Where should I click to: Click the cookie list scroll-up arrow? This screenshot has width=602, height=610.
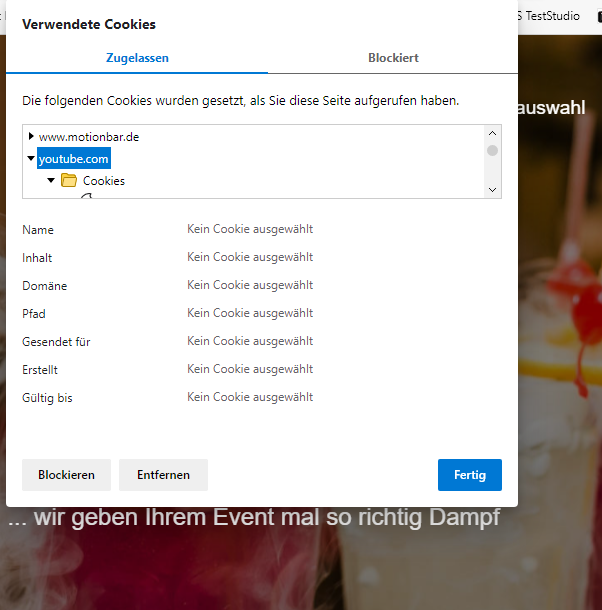(492, 133)
